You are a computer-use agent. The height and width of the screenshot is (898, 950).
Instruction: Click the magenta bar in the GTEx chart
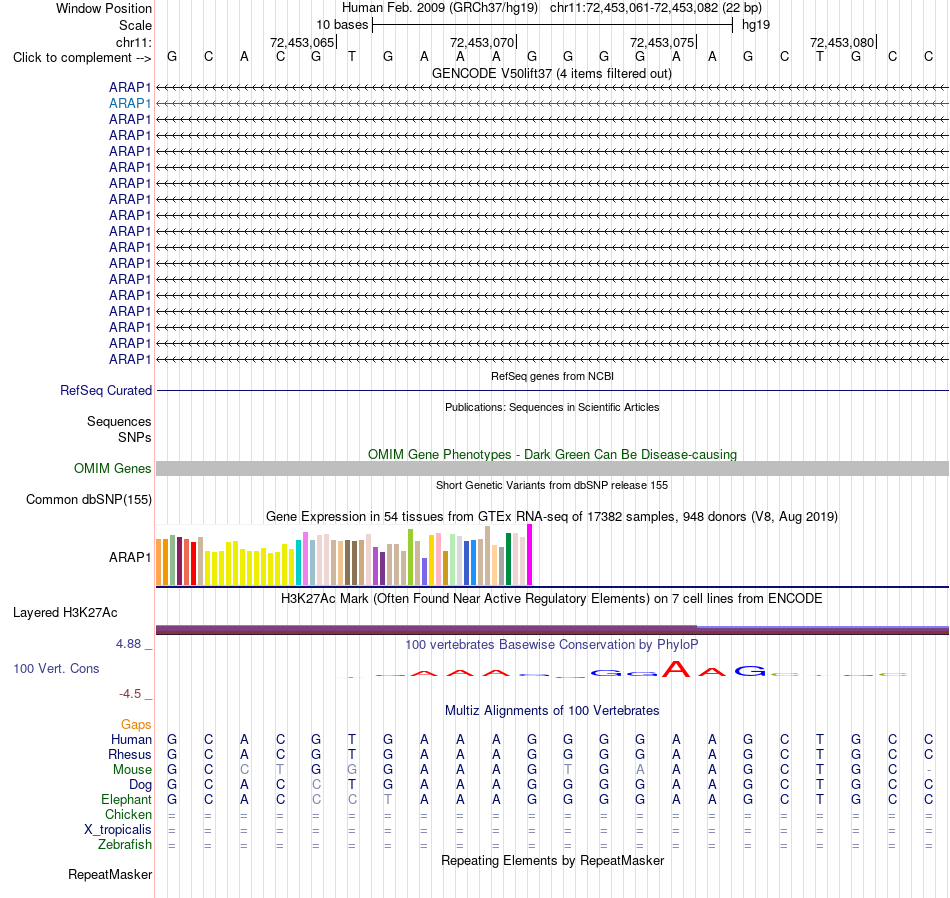point(530,554)
